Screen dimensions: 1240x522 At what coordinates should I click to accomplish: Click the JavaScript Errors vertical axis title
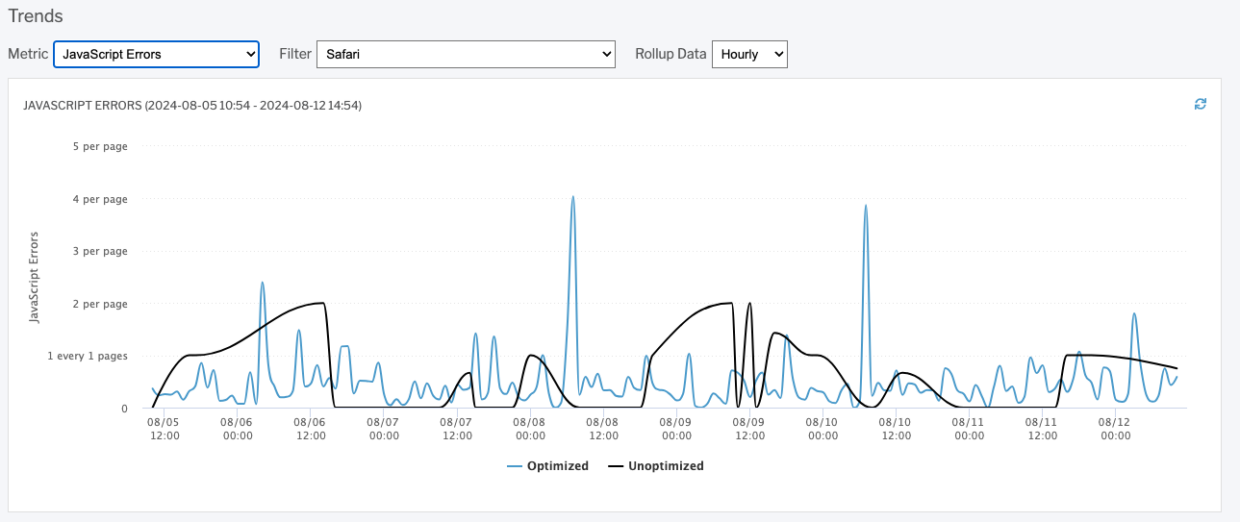(x=34, y=277)
